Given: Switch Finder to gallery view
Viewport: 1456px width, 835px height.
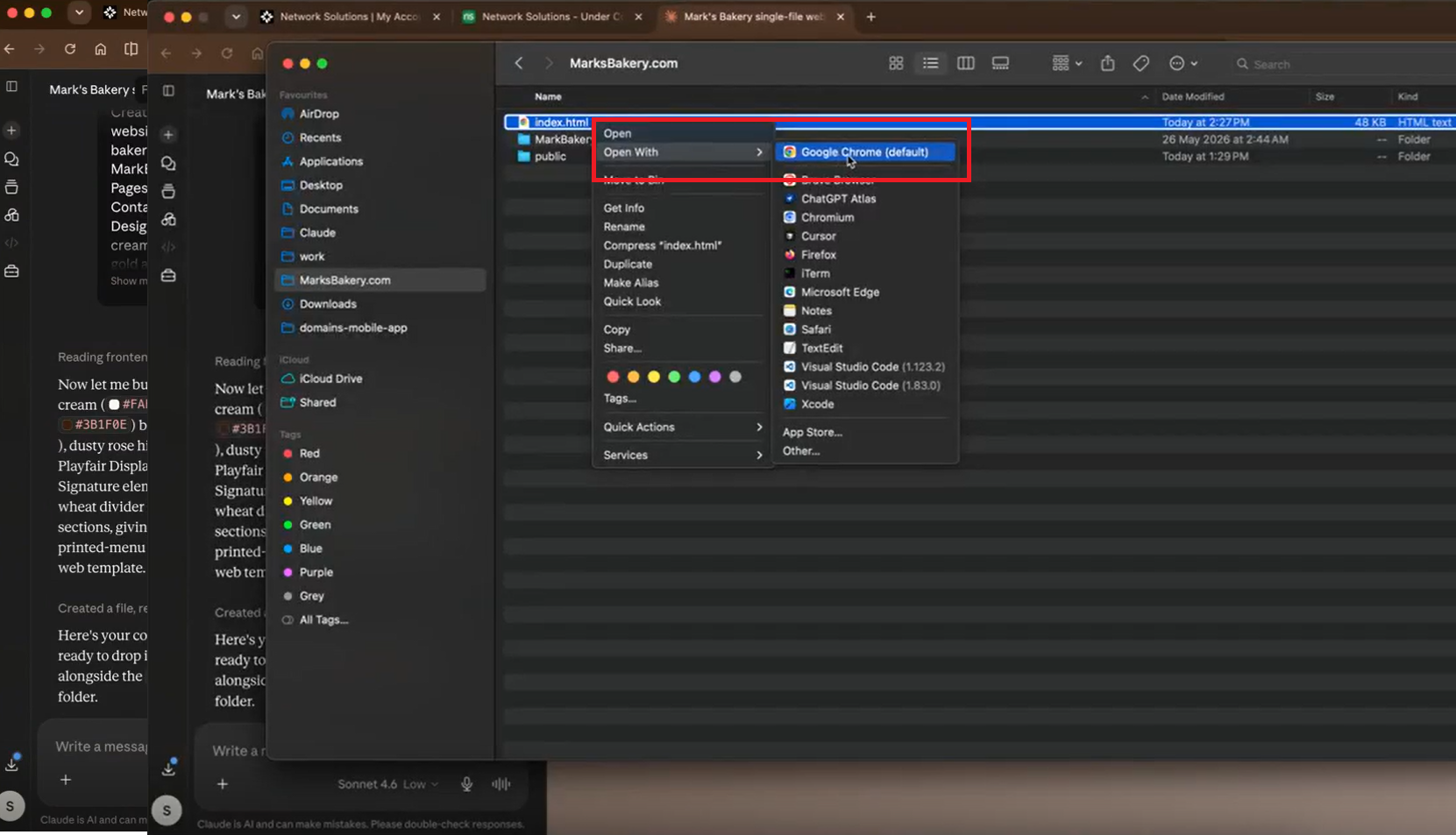Looking at the screenshot, I should pyautogui.click(x=1000, y=63).
